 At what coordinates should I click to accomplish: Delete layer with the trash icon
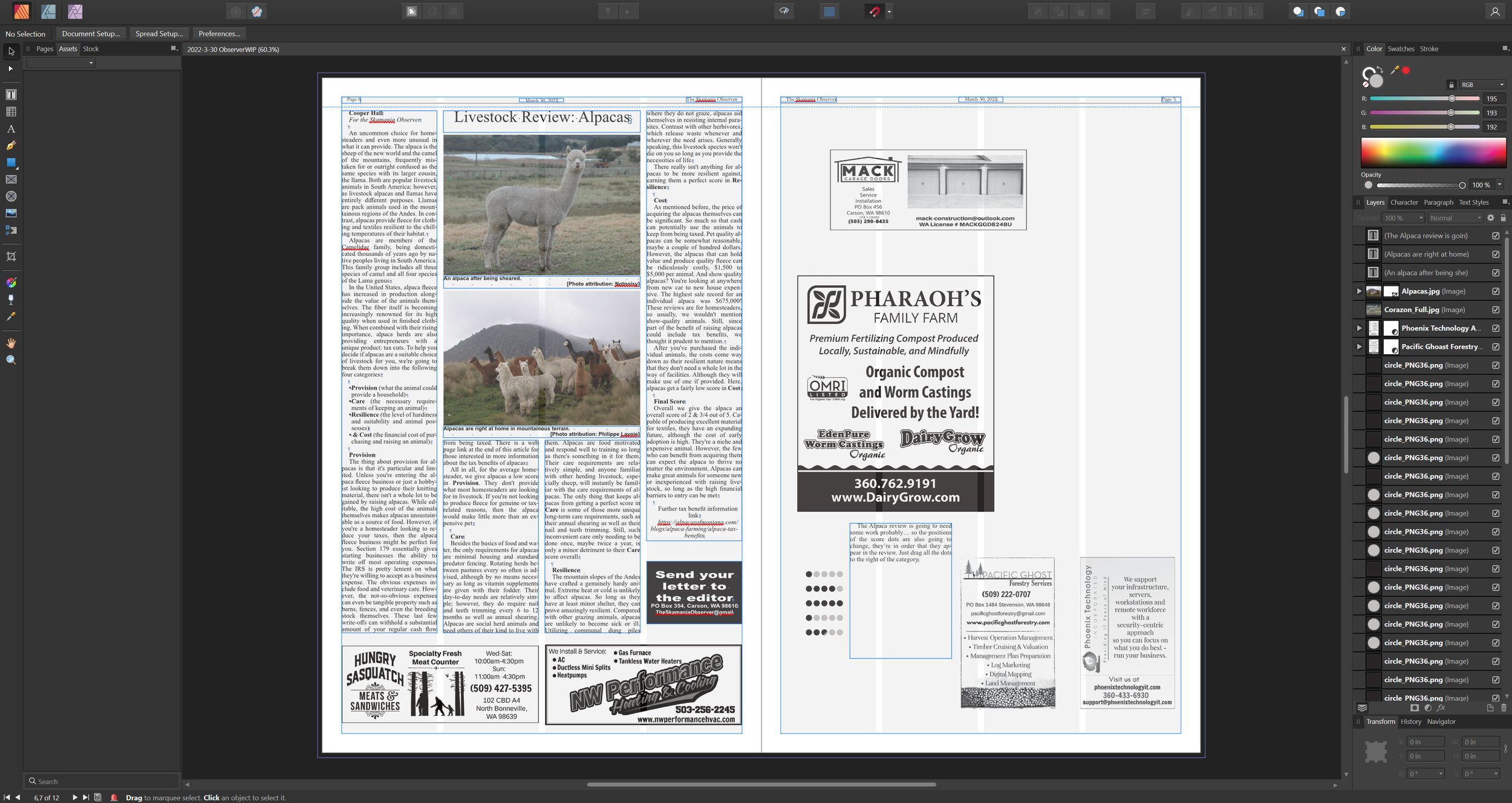pos(1504,708)
